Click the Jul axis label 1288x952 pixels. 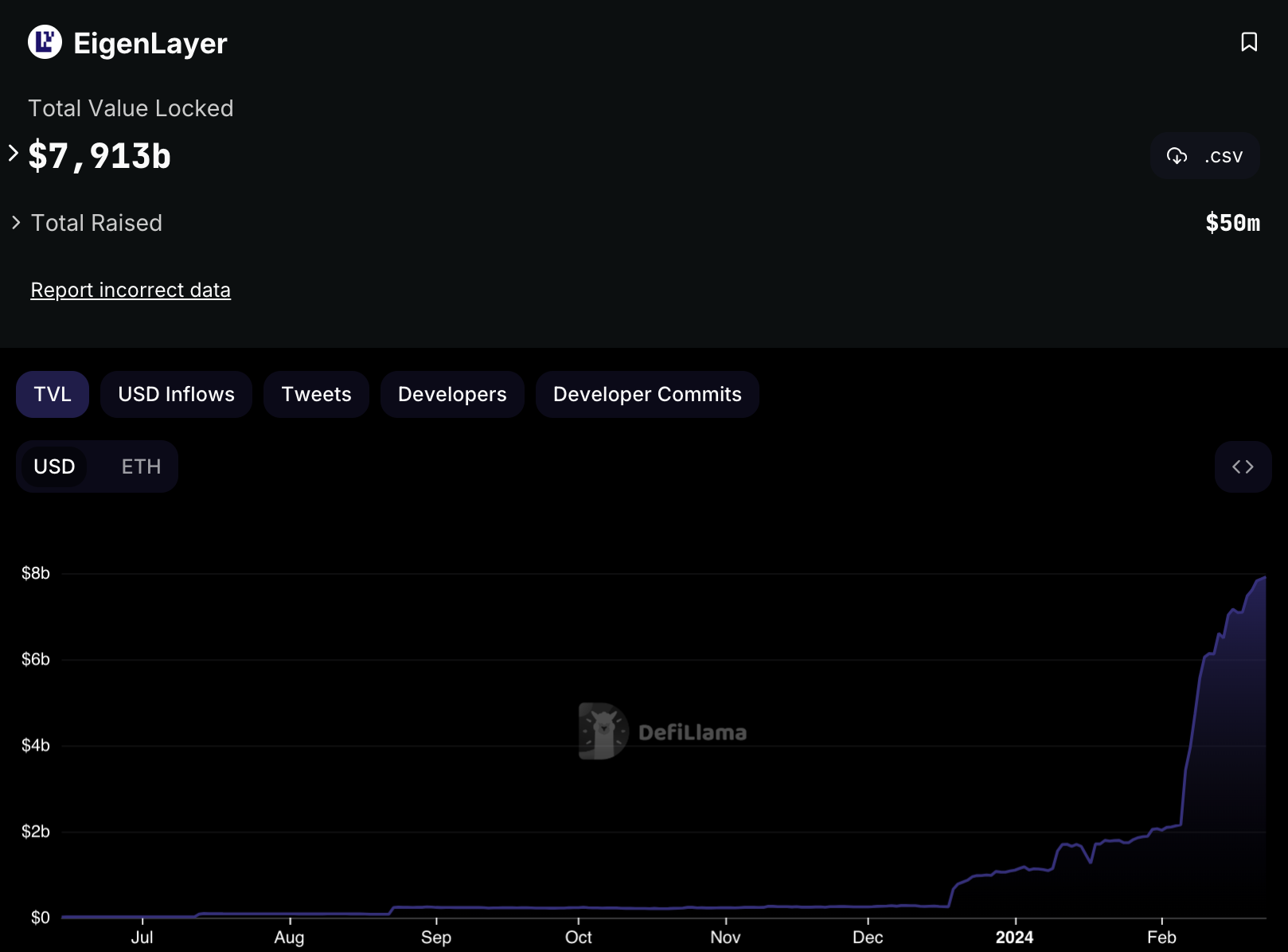[142, 937]
